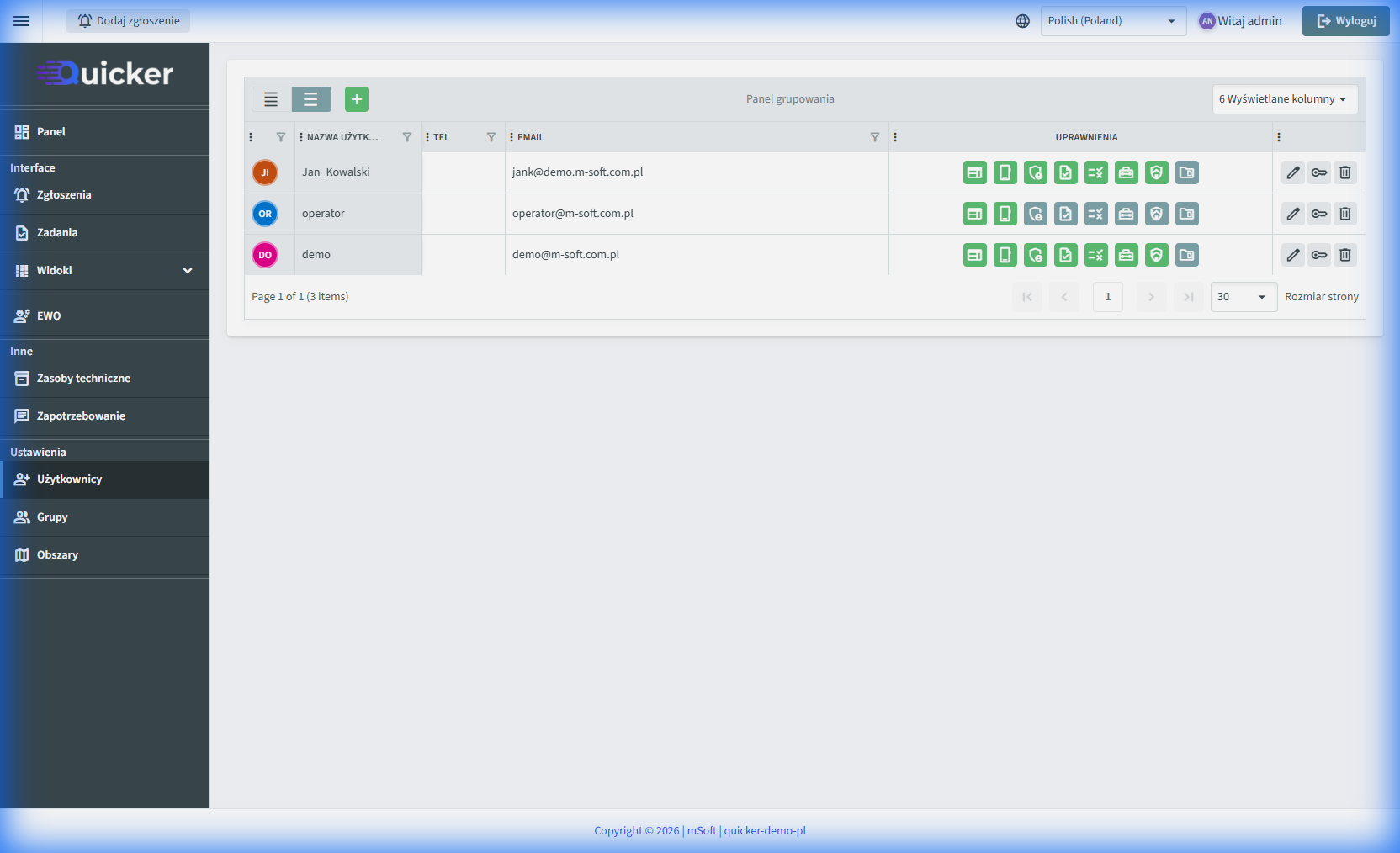
Task: Click the filter icon in Tel column
Action: click(x=491, y=137)
